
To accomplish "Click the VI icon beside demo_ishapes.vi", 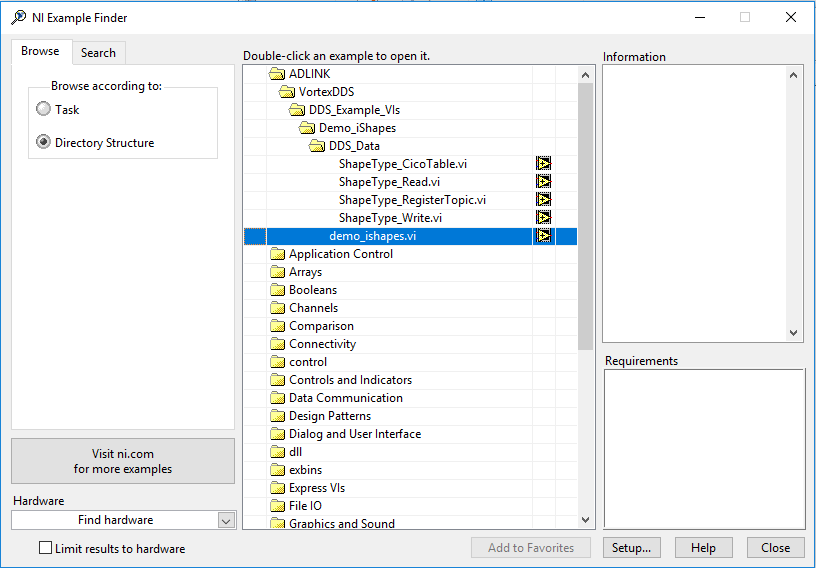I will (x=543, y=236).
